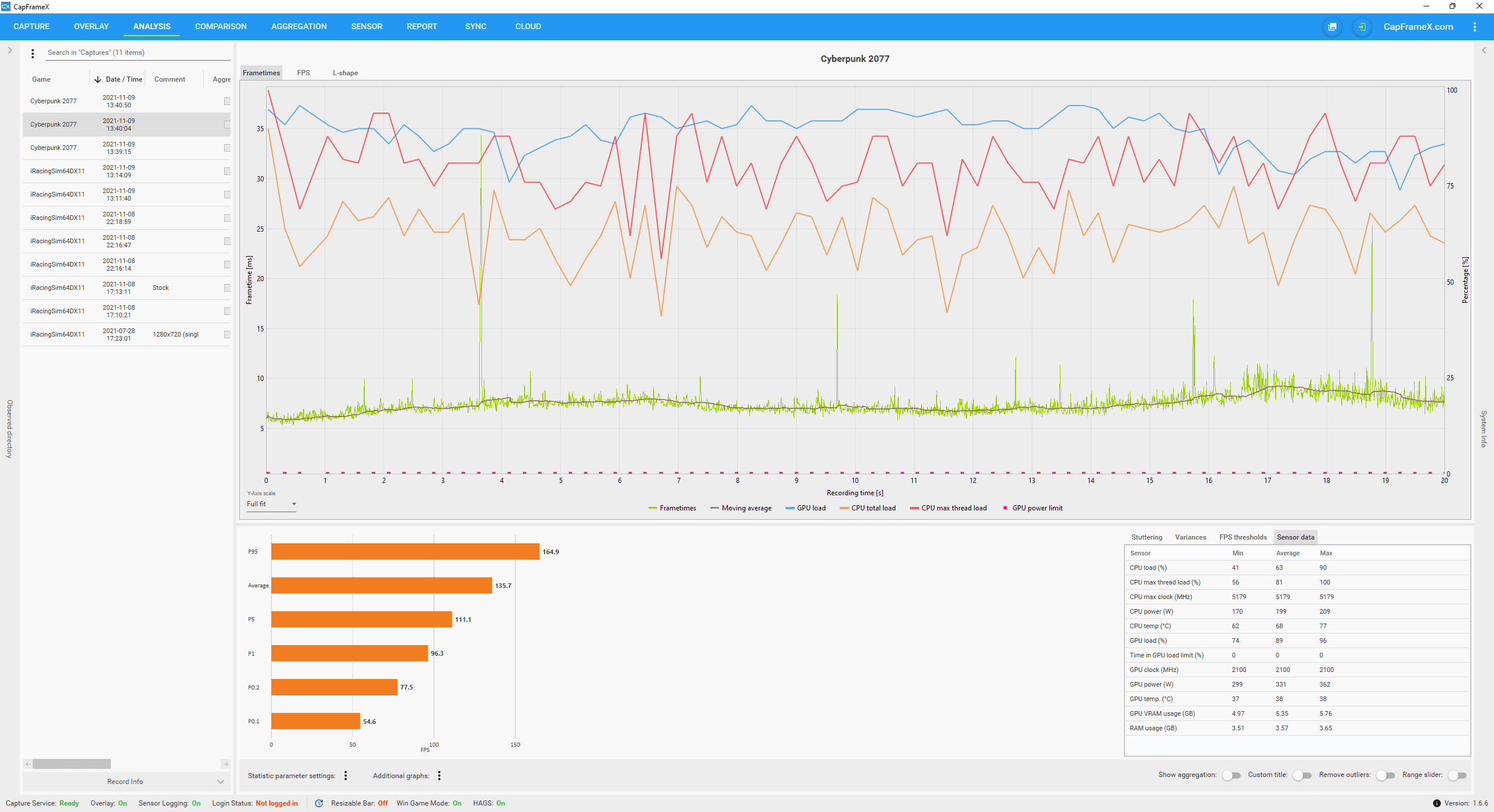Open the L-shape graph tab
This screenshot has width=1494, height=812.
pyautogui.click(x=345, y=73)
